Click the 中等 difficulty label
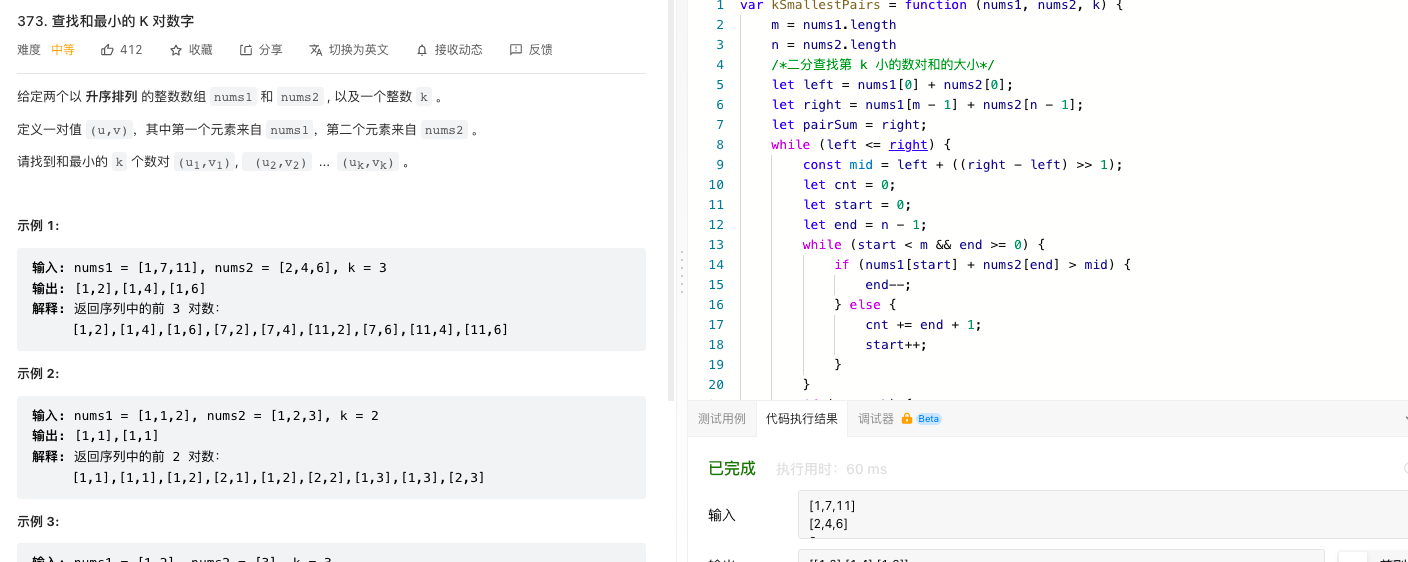This screenshot has height=562, width=1408. tap(63, 50)
